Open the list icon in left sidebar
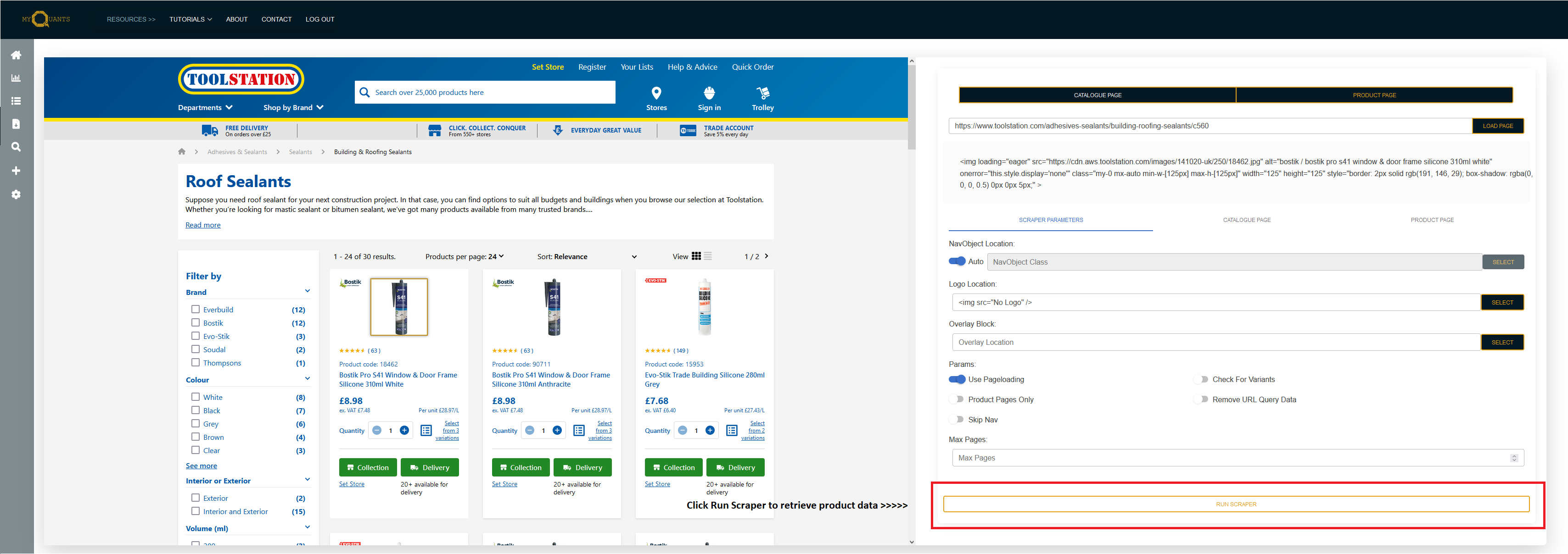The height and width of the screenshot is (554, 1568). 17,101
